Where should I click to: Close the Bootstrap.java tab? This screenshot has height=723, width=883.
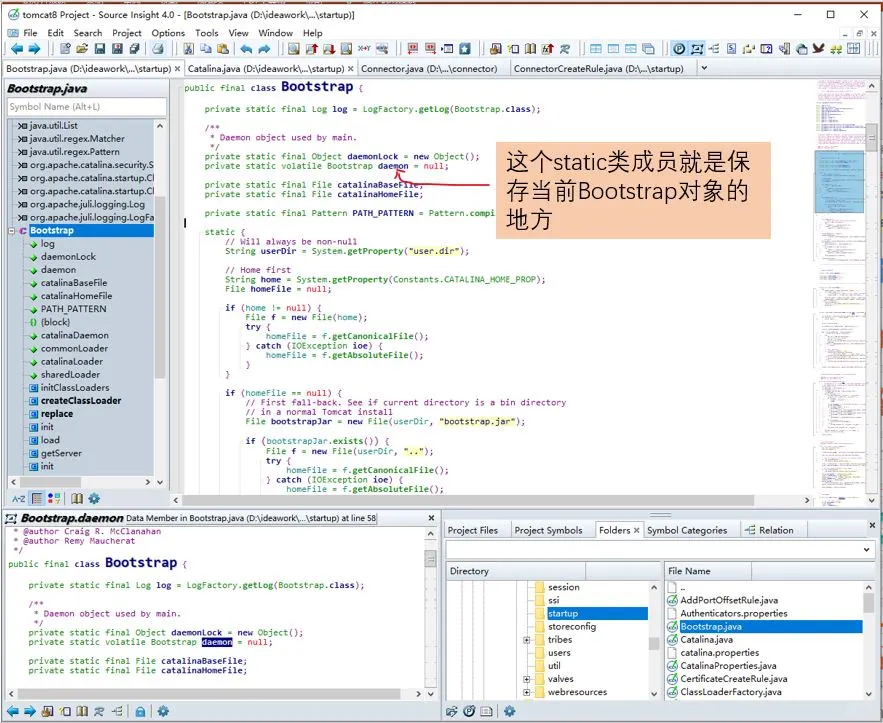pyautogui.click(x=177, y=69)
